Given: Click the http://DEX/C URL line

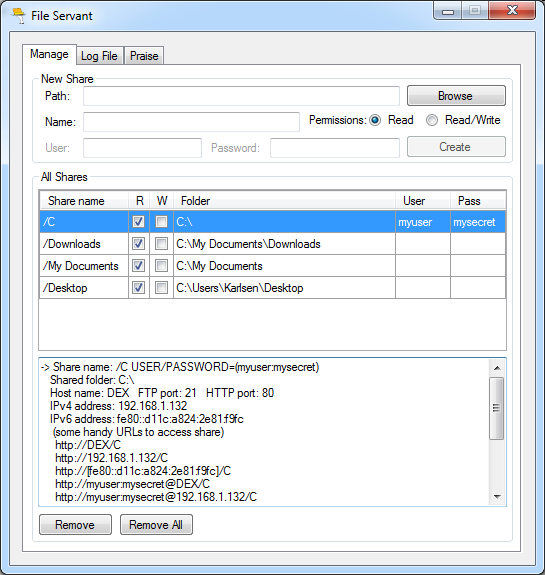Looking at the screenshot, I should click(88, 445).
